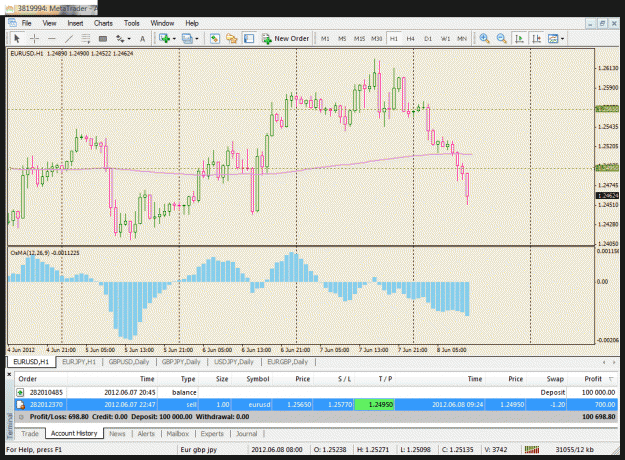Switch to GBPJPY,Daily chart tab
Viewport: 625px width, 460px height.
click(x=181, y=362)
